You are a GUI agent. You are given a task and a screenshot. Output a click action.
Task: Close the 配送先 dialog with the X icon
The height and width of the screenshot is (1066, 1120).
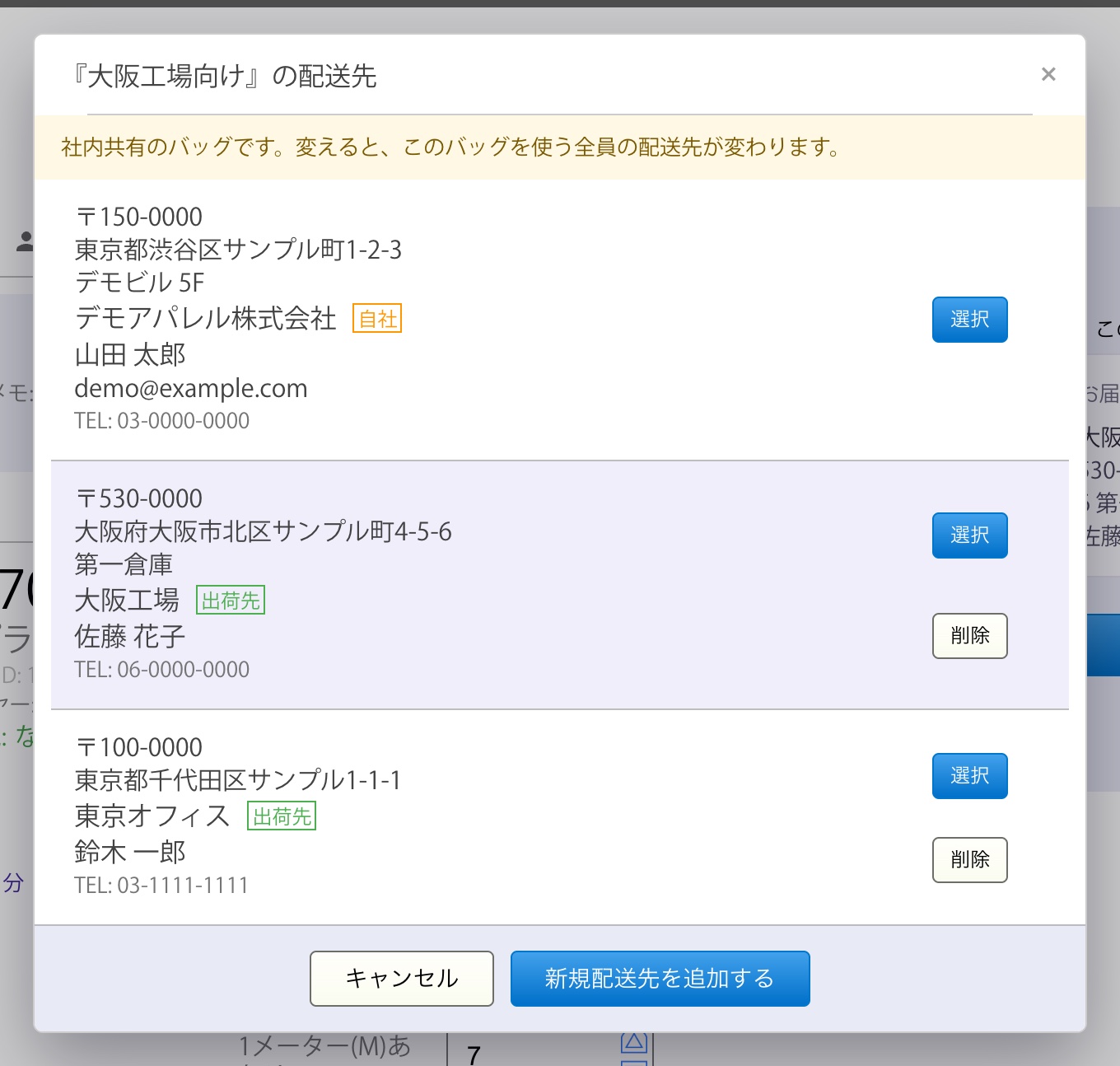click(x=1048, y=74)
